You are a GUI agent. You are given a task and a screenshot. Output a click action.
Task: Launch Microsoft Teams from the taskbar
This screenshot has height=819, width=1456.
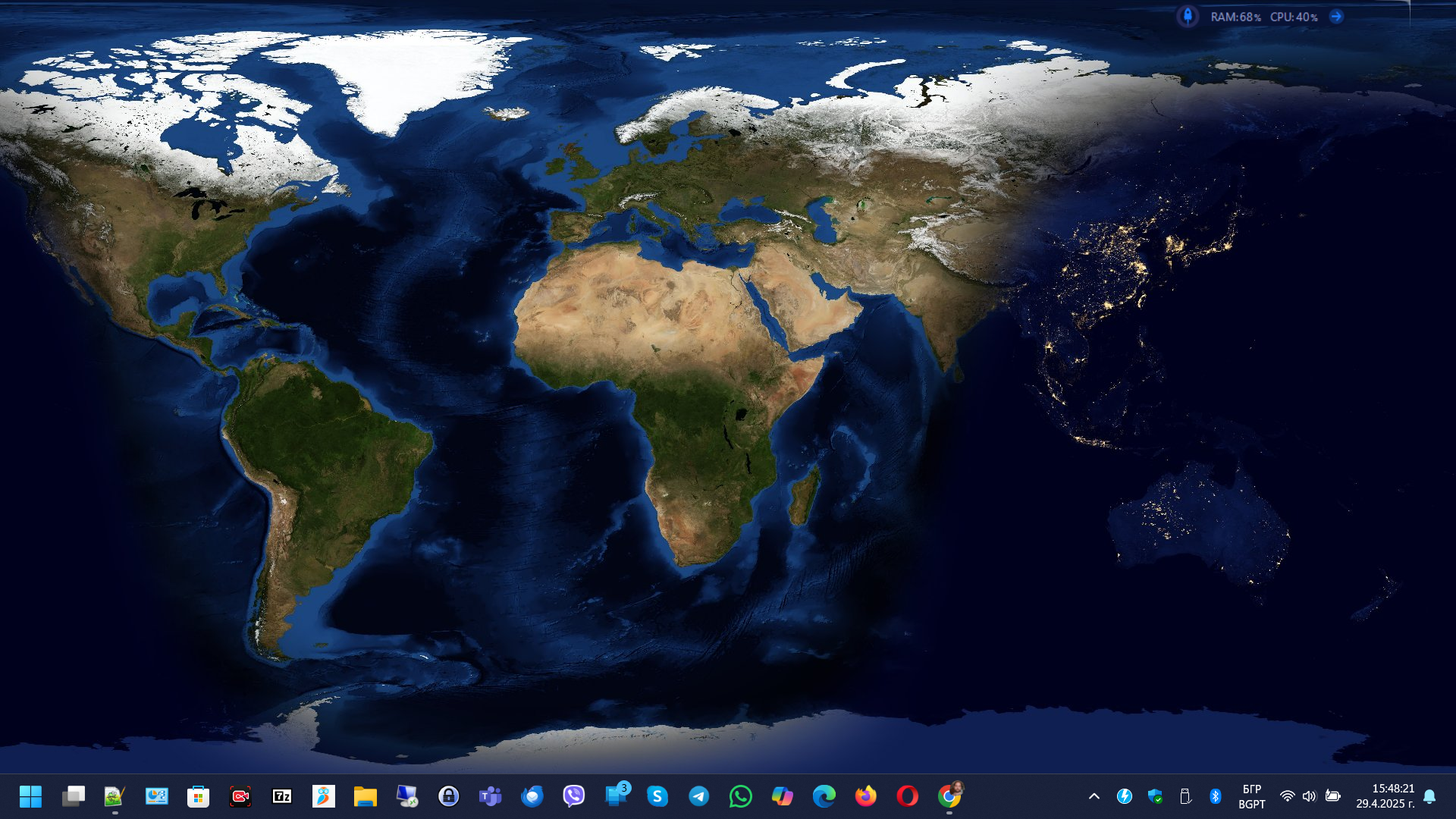pyautogui.click(x=491, y=796)
